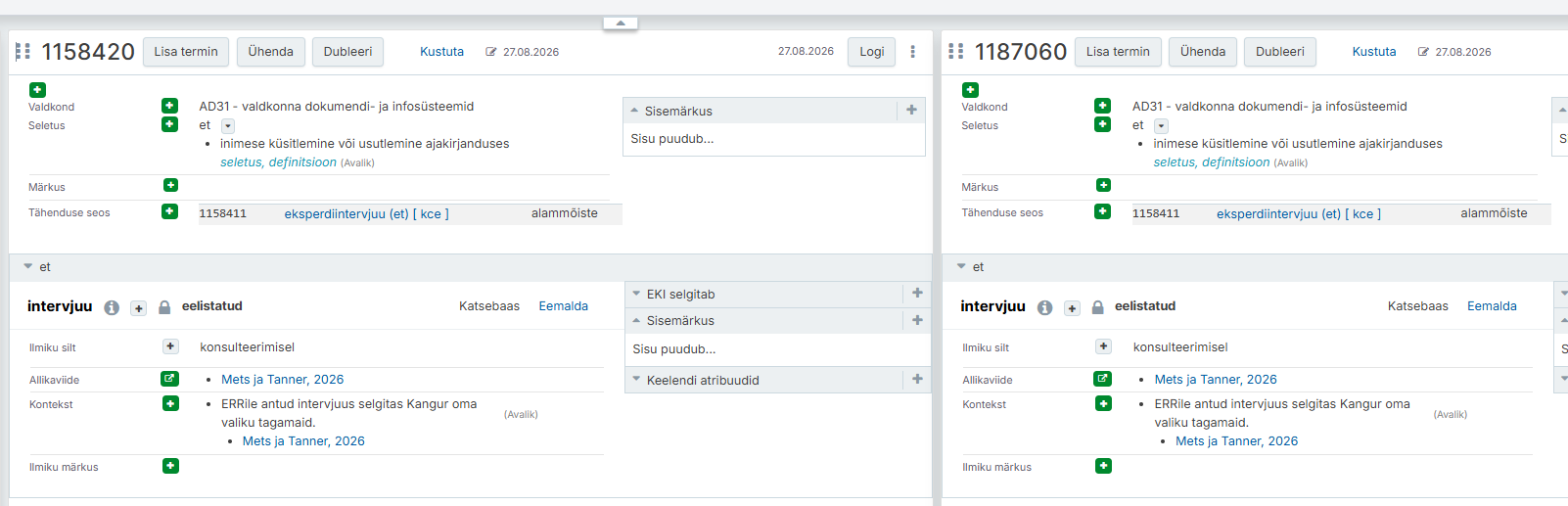Screen dimensions: 1568x506
Task: Add a Sisemärkus with the plus in the top panel
Action: tap(911, 111)
